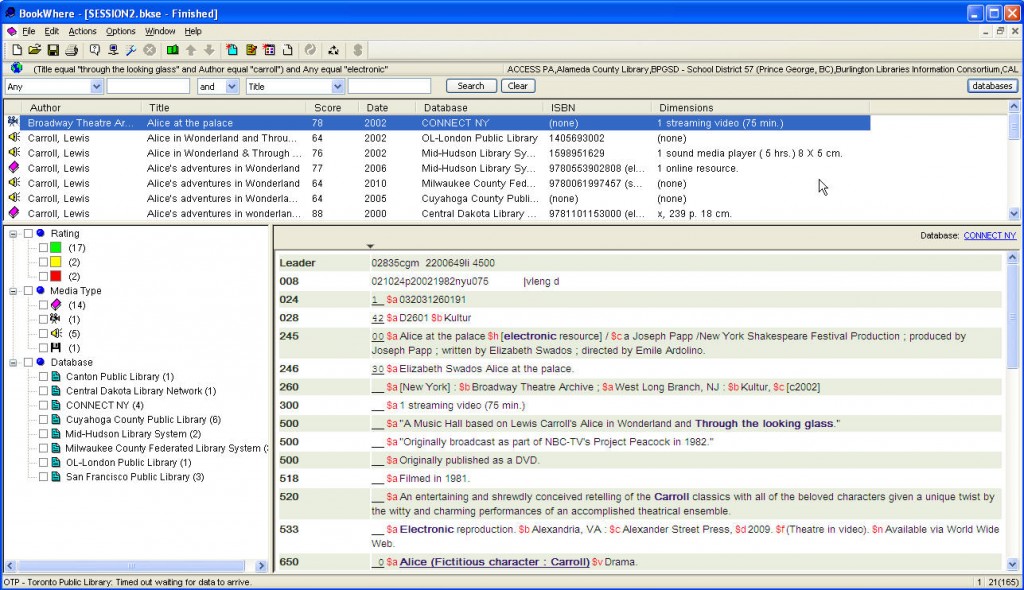Click the green book toolbar icon
Viewport: 1024px width, 590px height.
click(x=172, y=50)
